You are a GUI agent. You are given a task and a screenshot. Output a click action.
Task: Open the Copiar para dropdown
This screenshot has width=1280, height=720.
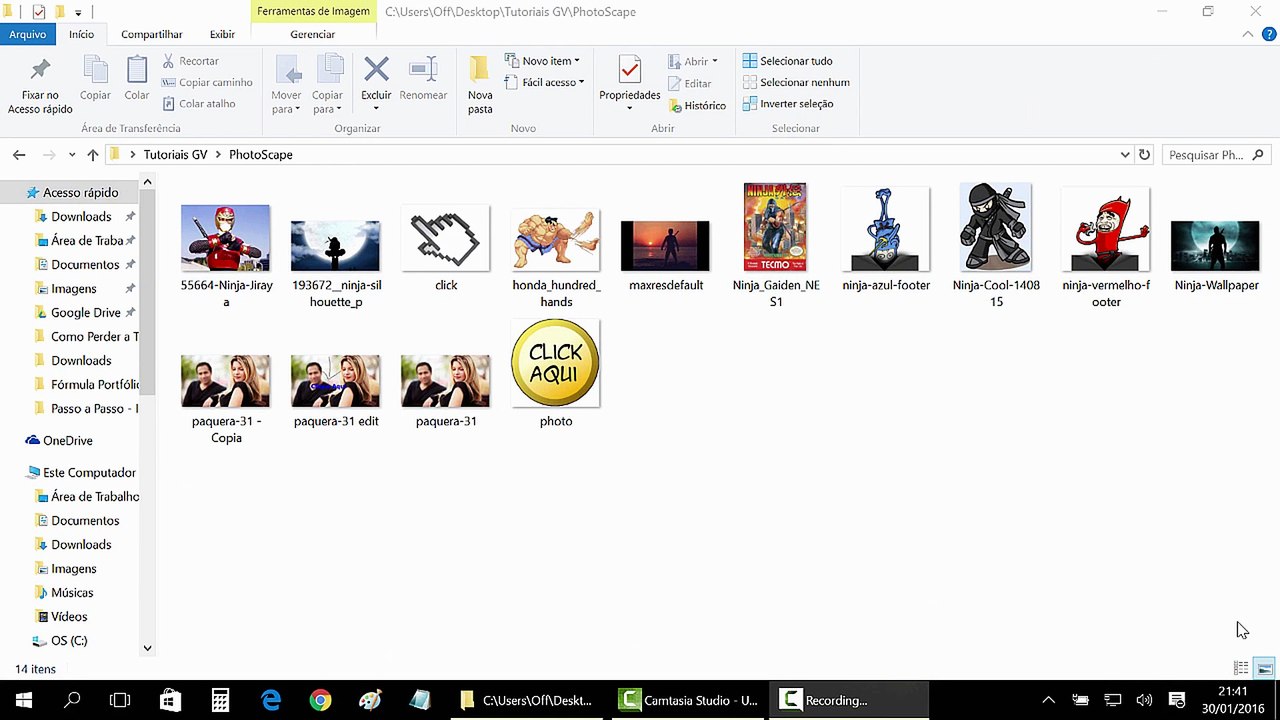pos(327,103)
